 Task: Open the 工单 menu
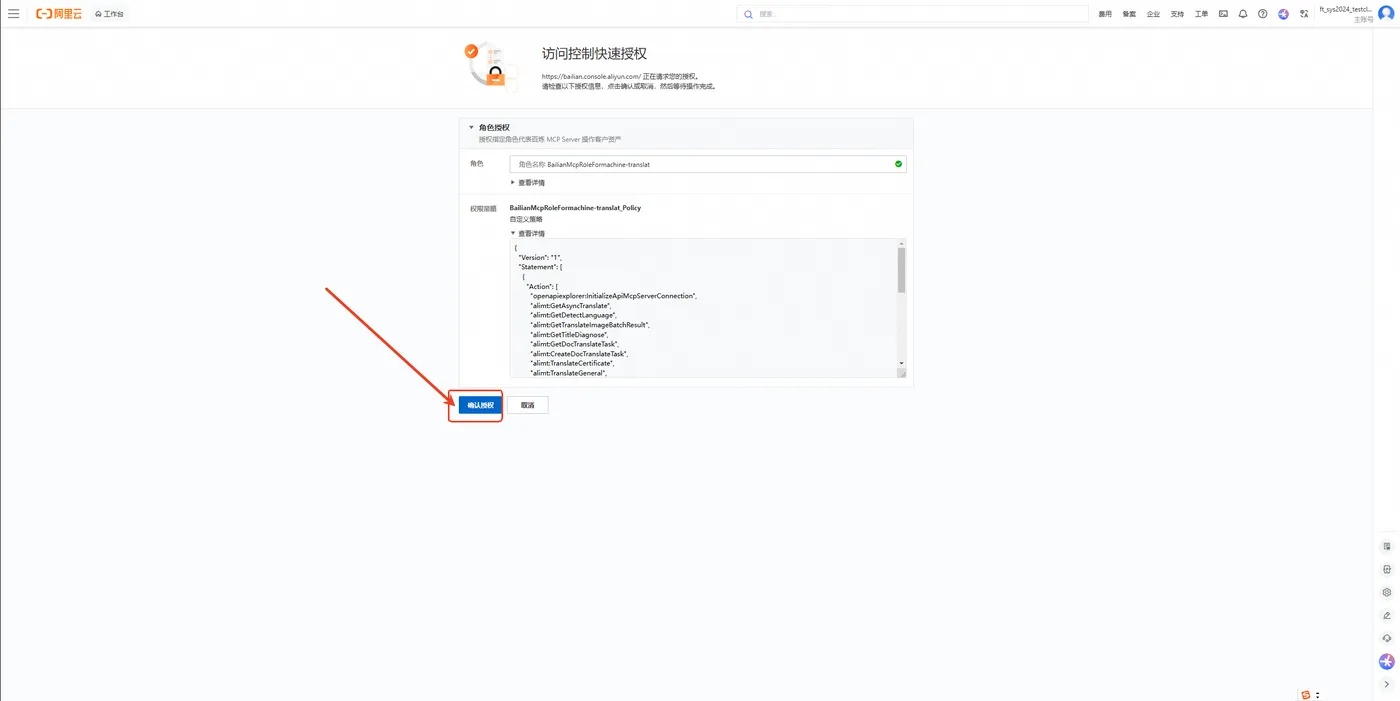(x=1201, y=14)
